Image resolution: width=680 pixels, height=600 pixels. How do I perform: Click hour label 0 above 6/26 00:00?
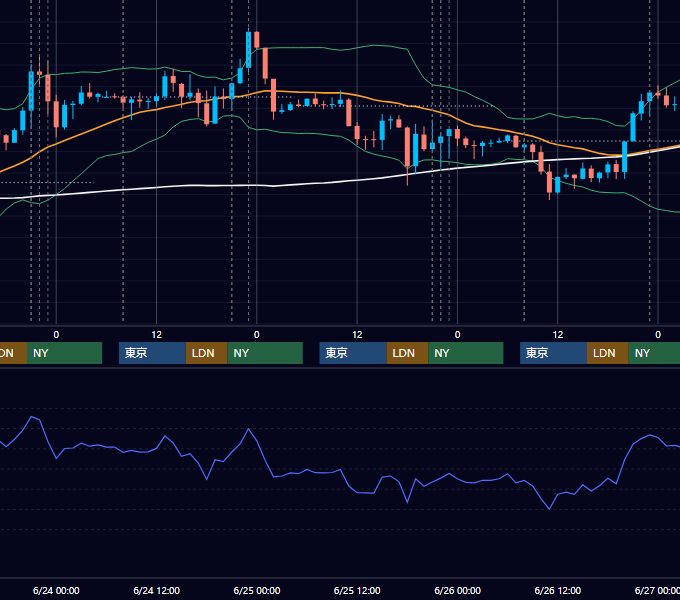(457, 335)
